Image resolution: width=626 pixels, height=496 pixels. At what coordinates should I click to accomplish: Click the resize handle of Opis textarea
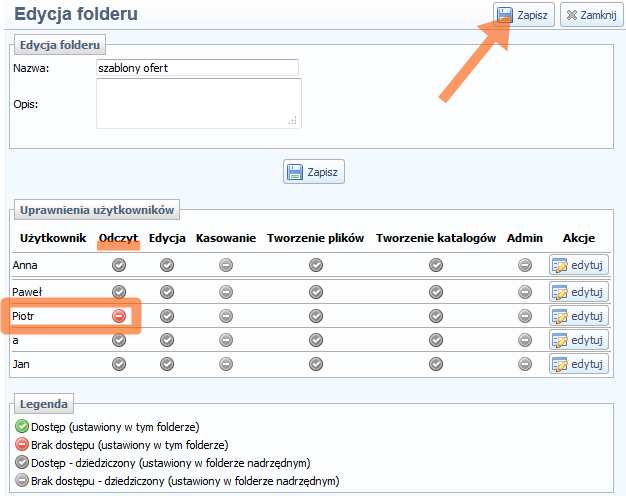click(x=293, y=122)
